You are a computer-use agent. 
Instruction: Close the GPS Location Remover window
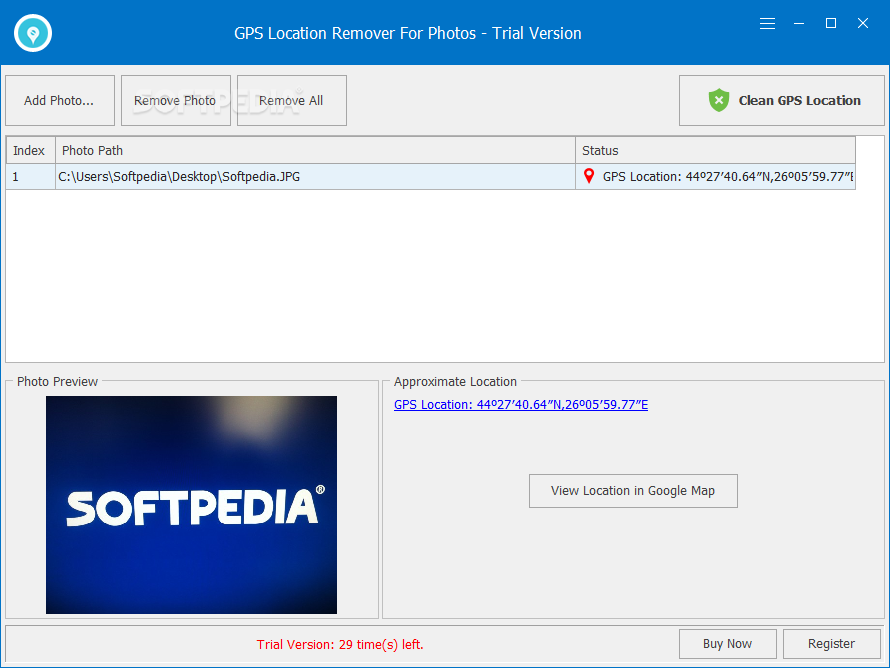click(863, 23)
